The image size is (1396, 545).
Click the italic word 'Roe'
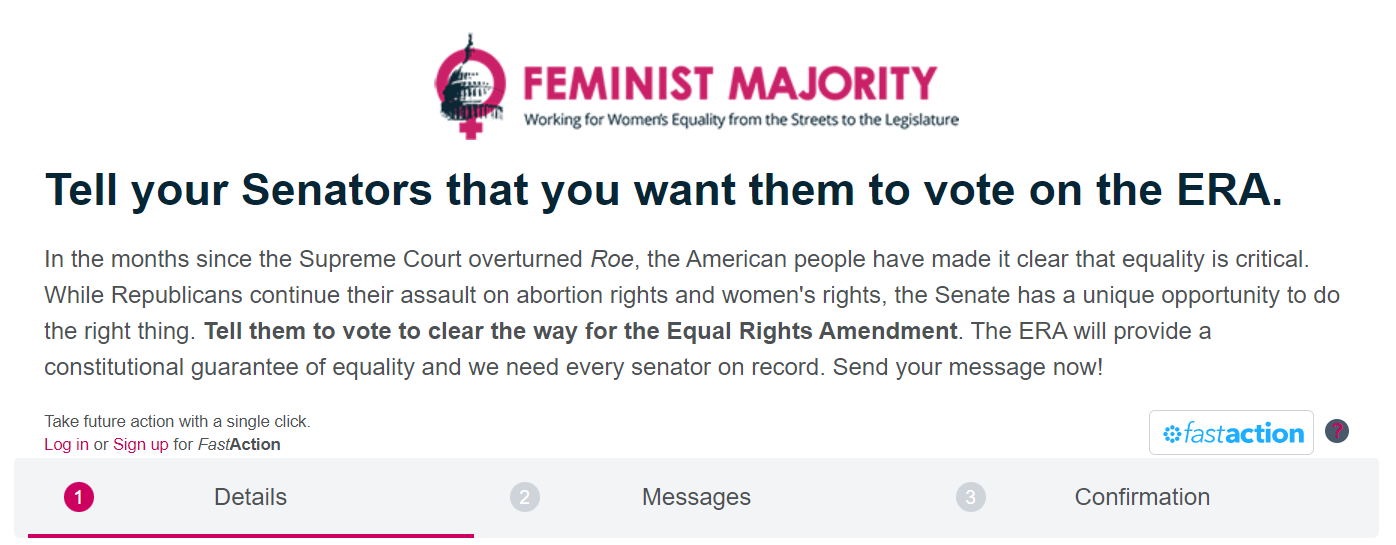click(x=610, y=260)
